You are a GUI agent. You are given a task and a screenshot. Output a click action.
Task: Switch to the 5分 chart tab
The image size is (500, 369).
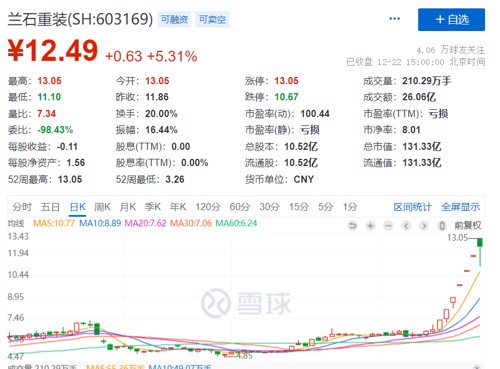(x=326, y=207)
